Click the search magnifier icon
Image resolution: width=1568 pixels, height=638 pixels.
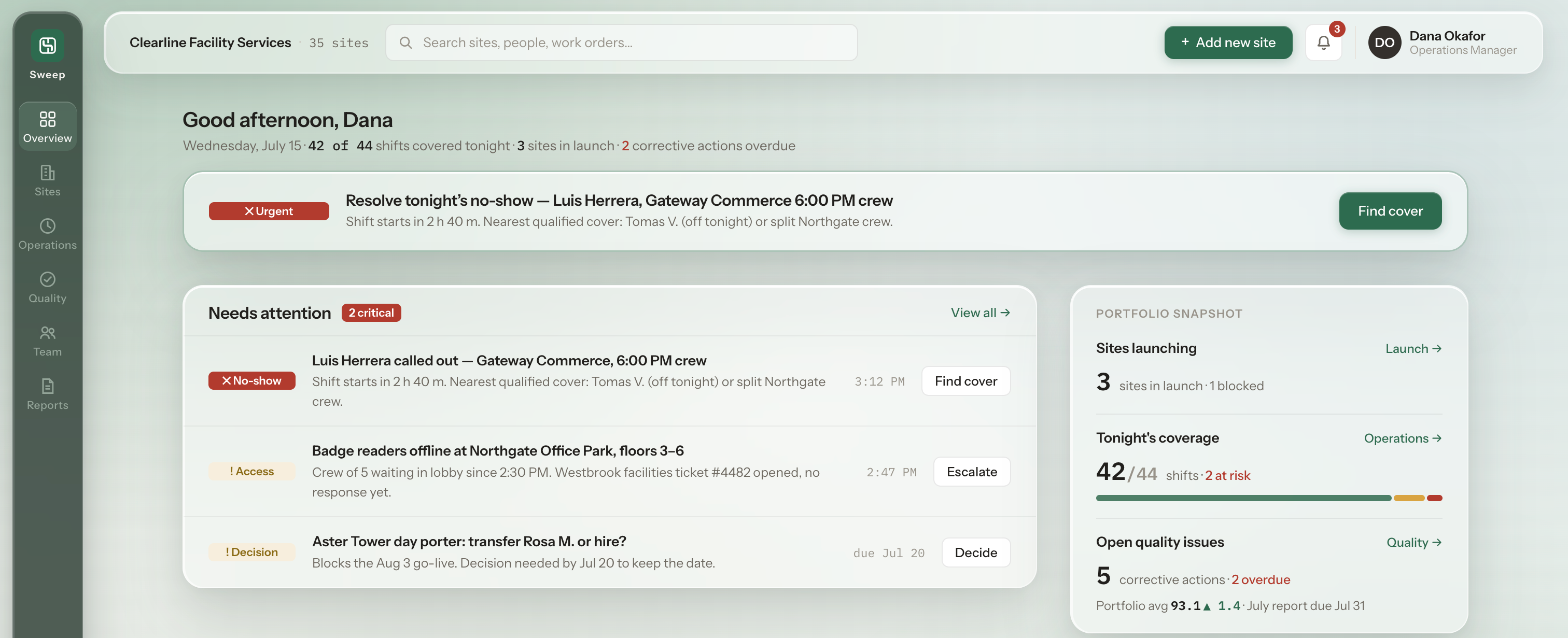click(x=405, y=42)
